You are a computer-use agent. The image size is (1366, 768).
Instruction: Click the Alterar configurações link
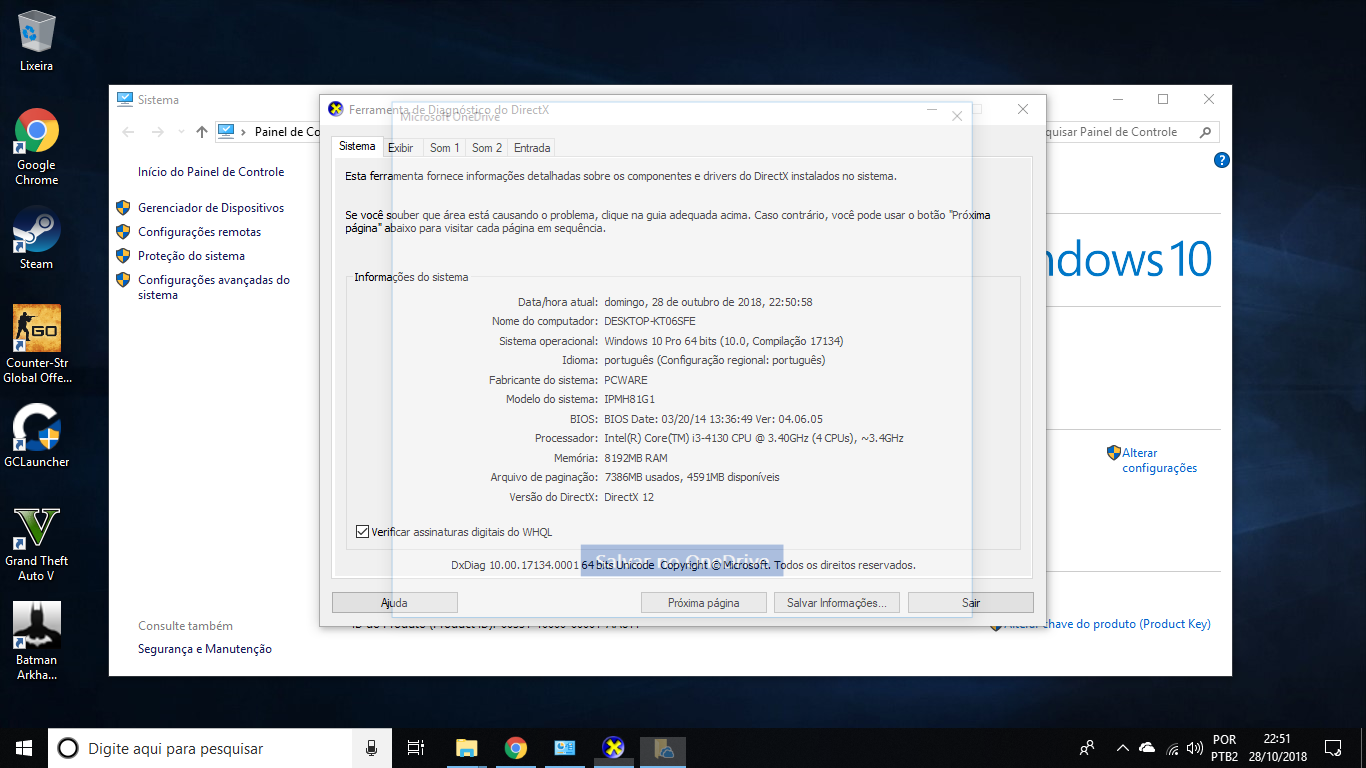1159,460
